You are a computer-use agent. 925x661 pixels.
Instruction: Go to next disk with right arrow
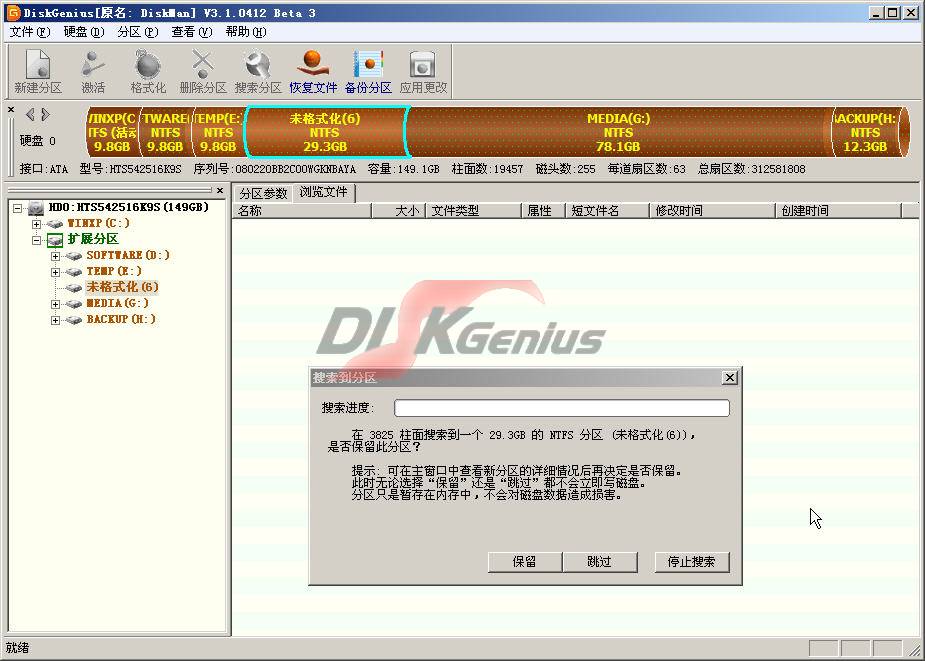(x=45, y=114)
